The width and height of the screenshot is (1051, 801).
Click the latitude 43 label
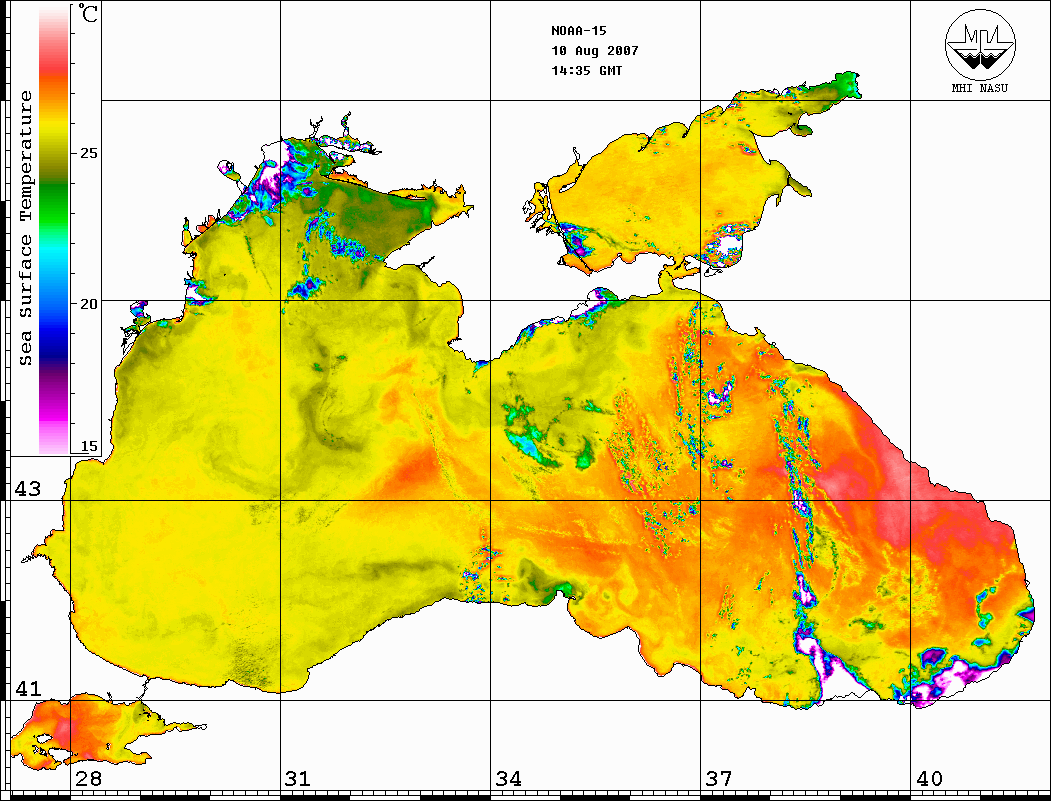(25, 489)
